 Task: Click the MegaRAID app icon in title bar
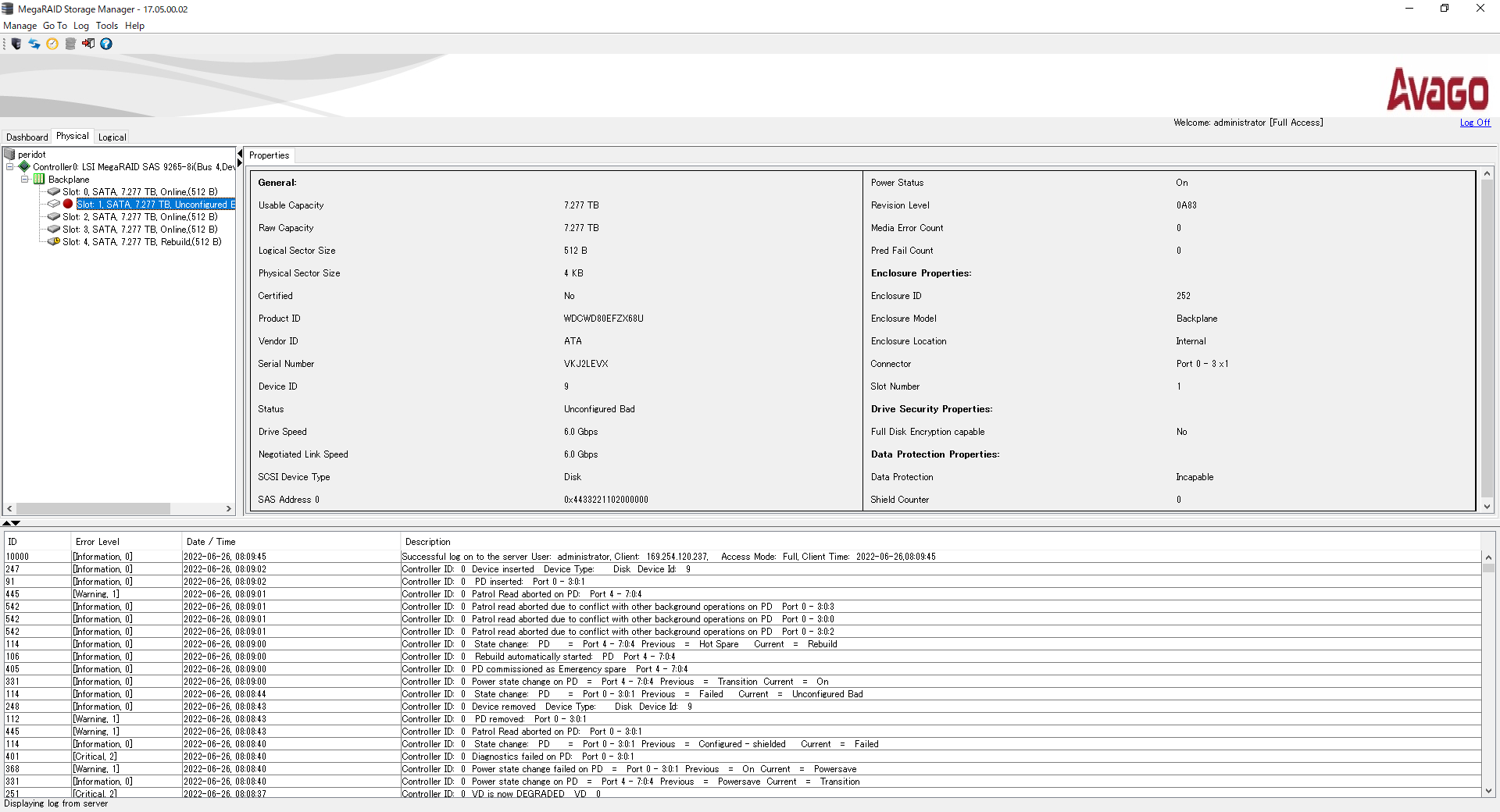8,9
